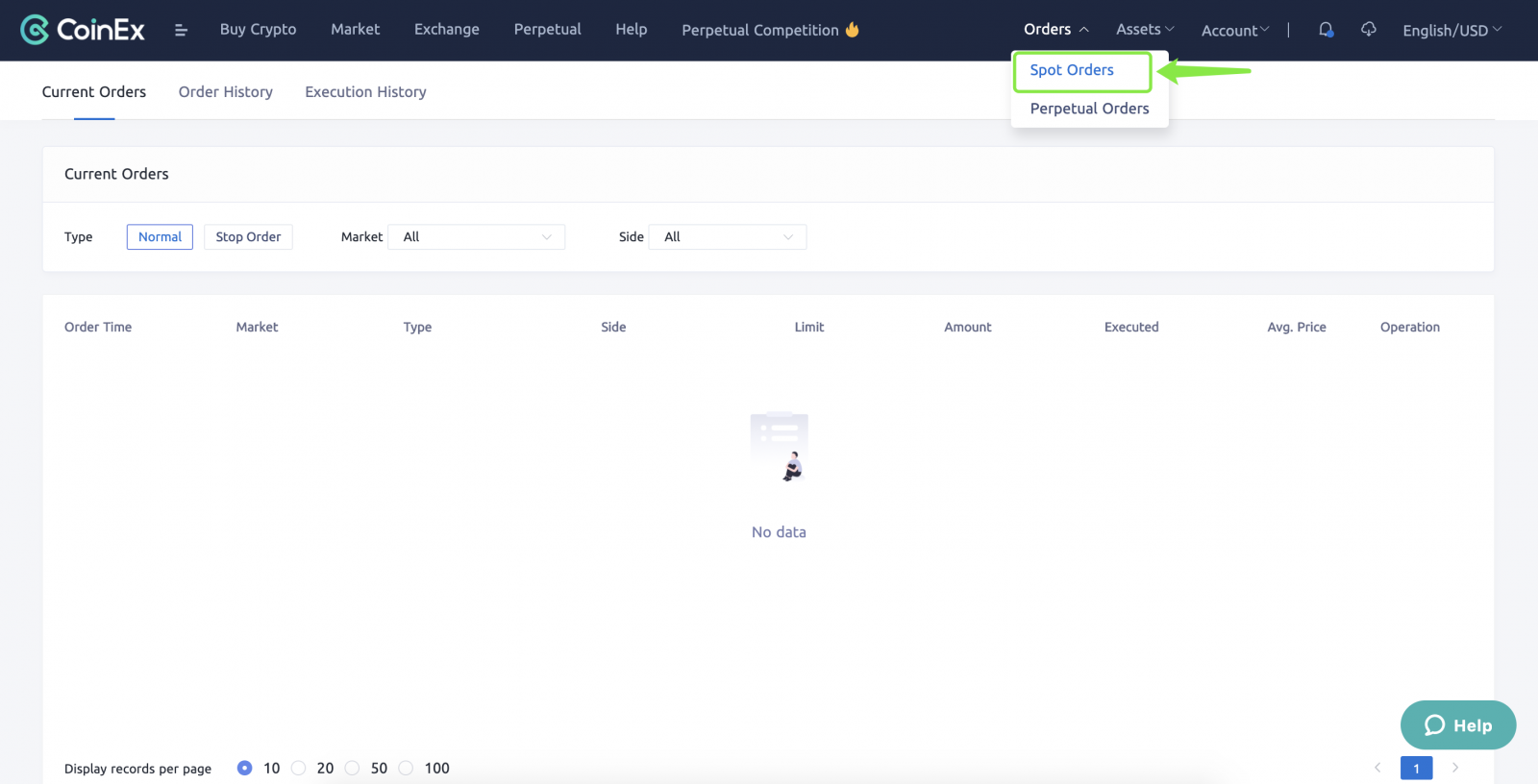Viewport: 1538px width, 784px height.
Task: Switch to Execution History tab
Action: point(365,92)
